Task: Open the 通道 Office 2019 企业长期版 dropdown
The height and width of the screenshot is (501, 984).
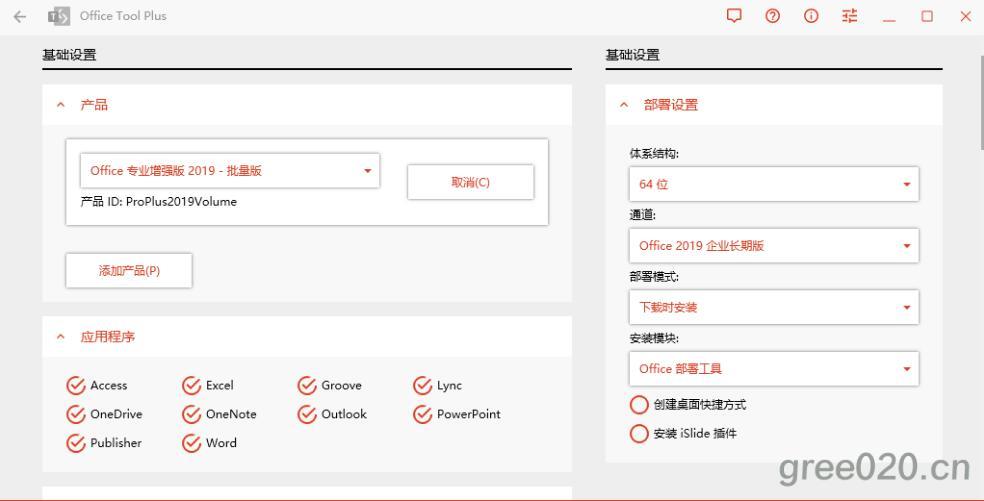Action: pyautogui.click(x=773, y=246)
